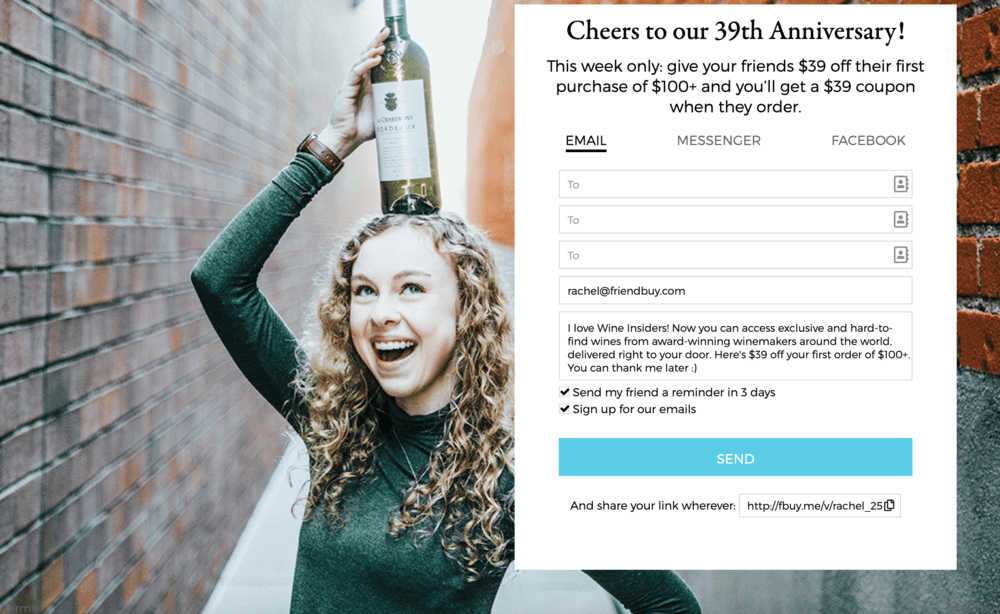Click the Send my friend a reminder label

coord(673,392)
